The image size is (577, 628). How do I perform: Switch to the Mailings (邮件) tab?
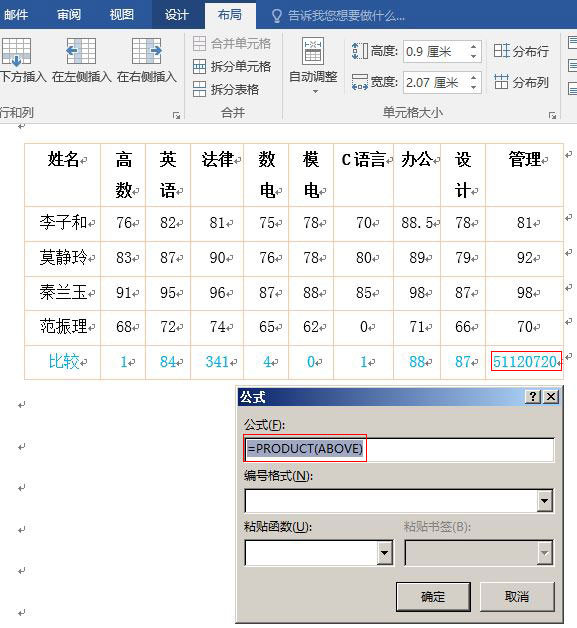tap(16, 15)
